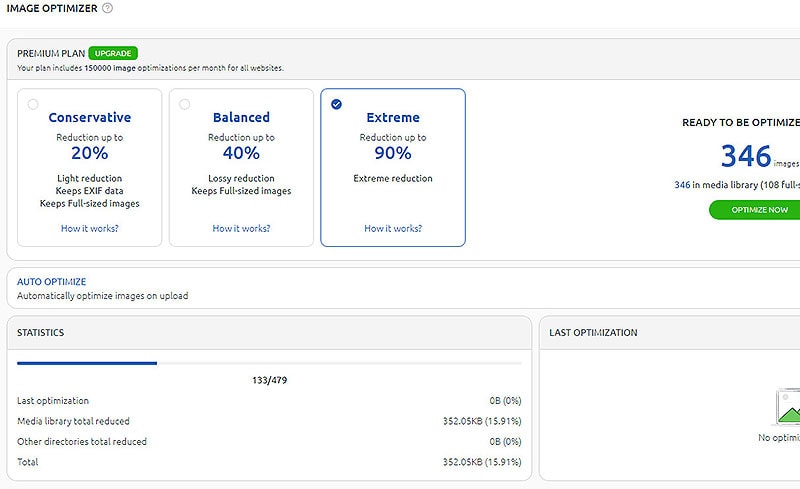Image resolution: width=800 pixels, height=489 pixels.
Task: Click the 346 in media library link
Action: click(682, 184)
